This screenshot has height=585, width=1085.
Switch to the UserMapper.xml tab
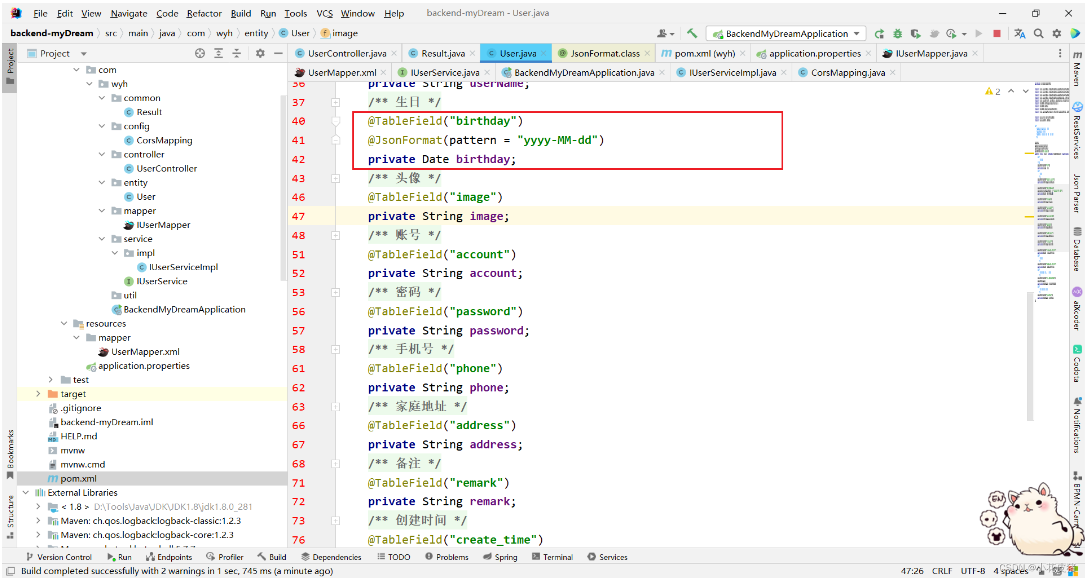click(x=341, y=73)
